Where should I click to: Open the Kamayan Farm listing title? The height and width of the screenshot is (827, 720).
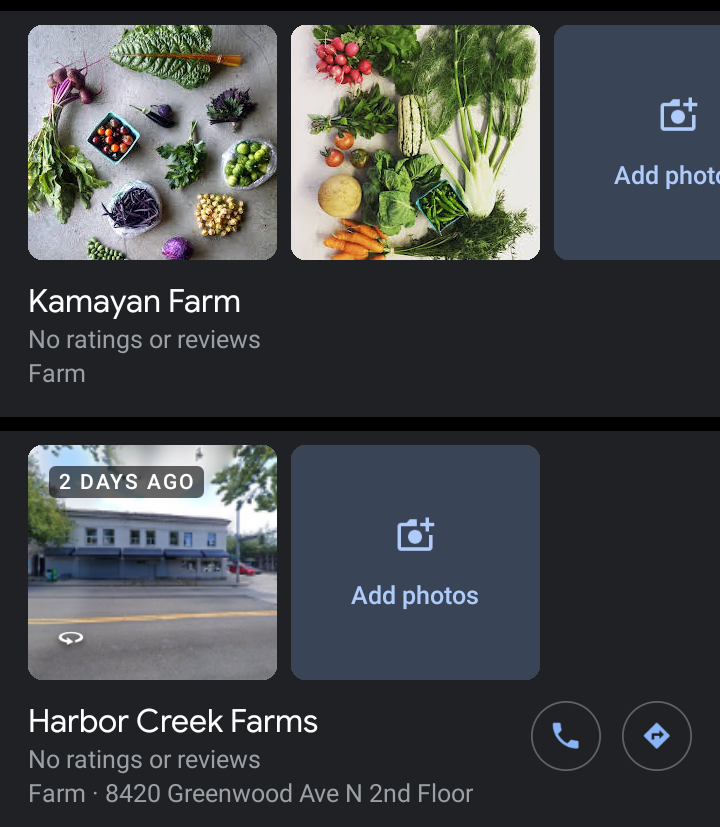tap(134, 302)
